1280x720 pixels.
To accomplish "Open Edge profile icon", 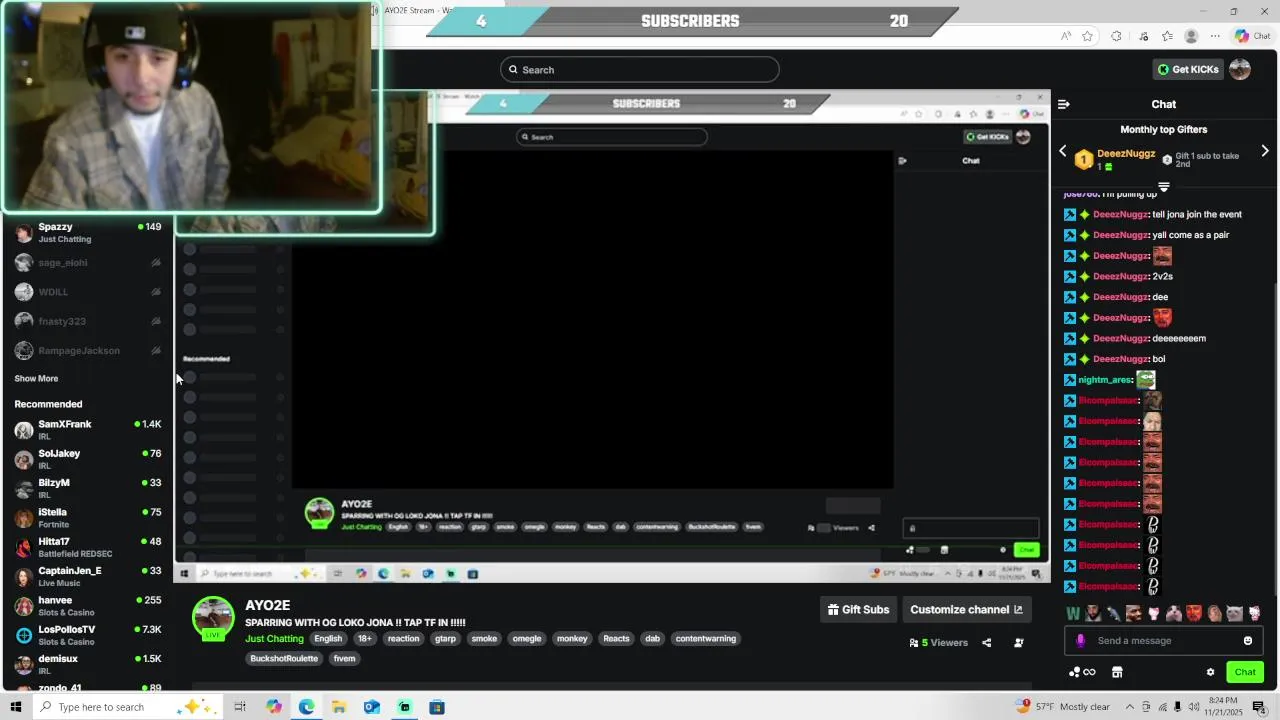I will [1191, 36].
